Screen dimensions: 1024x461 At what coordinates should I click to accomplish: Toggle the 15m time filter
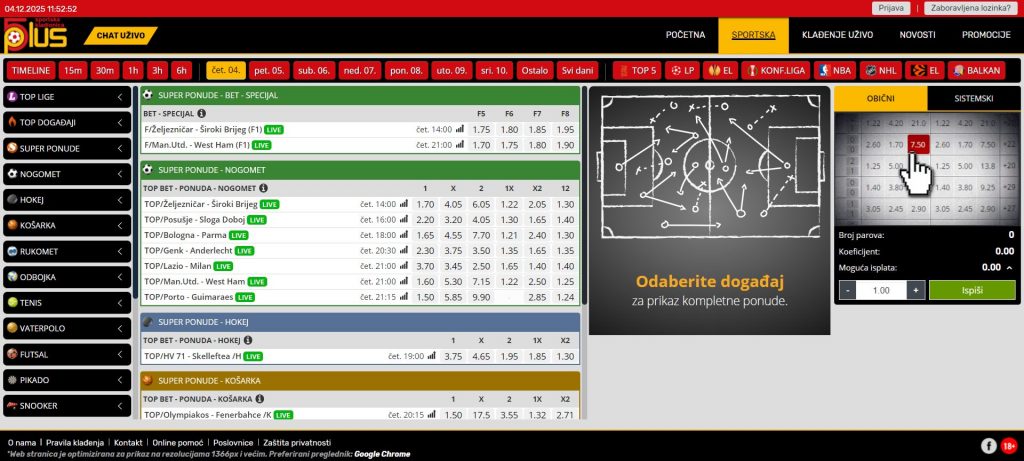[x=72, y=71]
